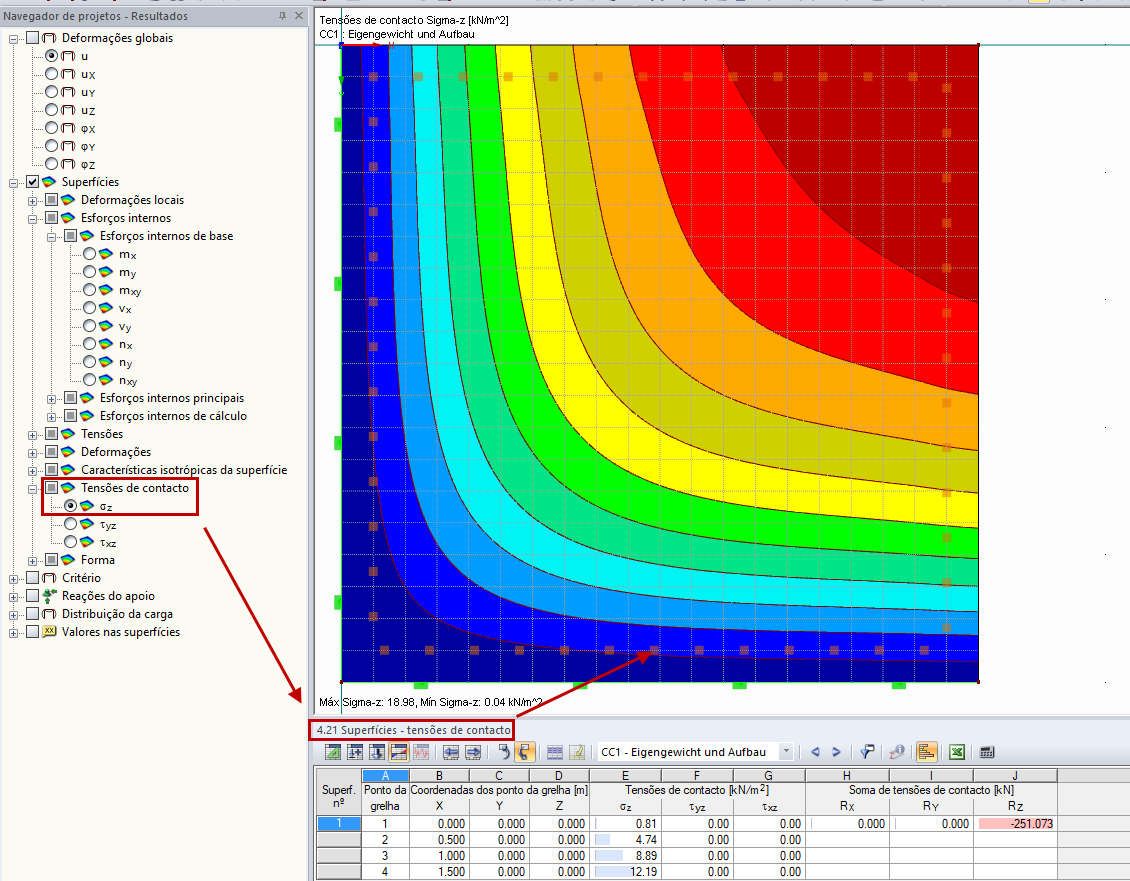
Task: Click the jump-right blue arrow table icon
Action: click(x=473, y=752)
